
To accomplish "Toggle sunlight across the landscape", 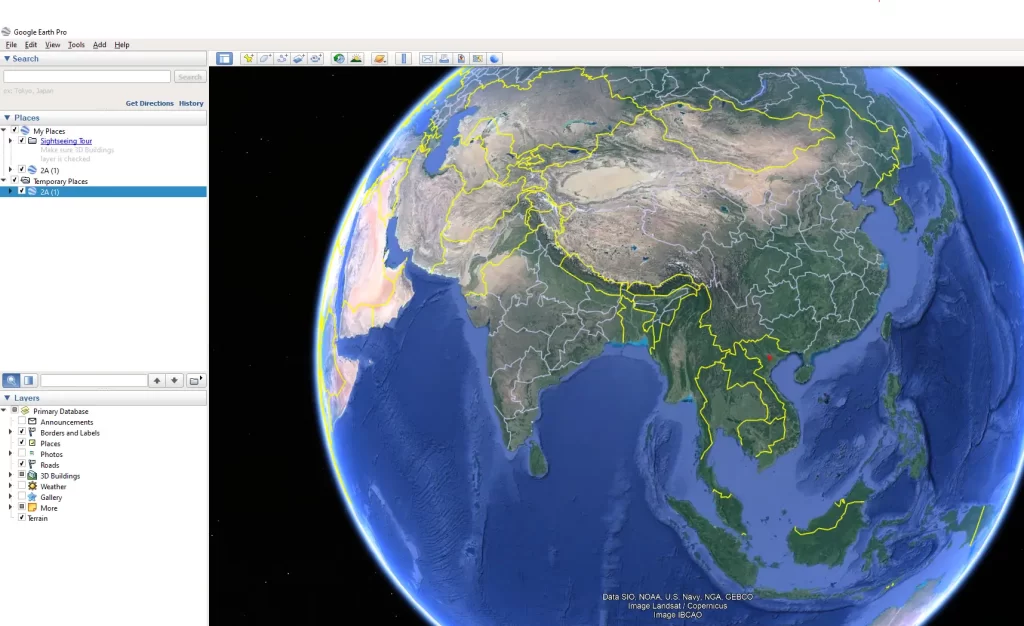I will tap(356, 59).
